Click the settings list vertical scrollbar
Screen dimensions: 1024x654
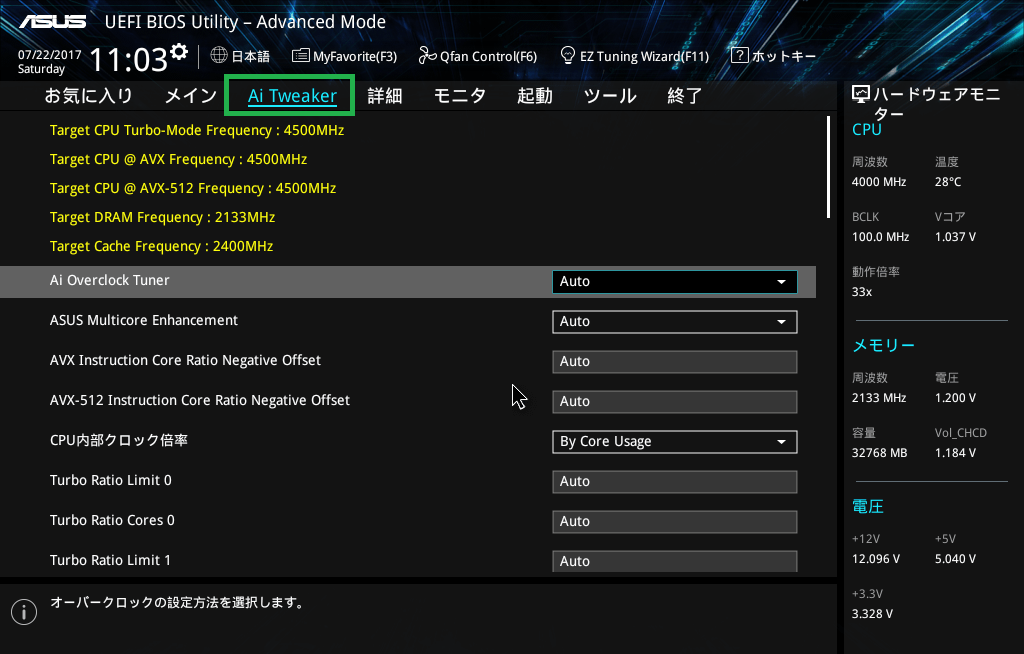click(x=828, y=167)
